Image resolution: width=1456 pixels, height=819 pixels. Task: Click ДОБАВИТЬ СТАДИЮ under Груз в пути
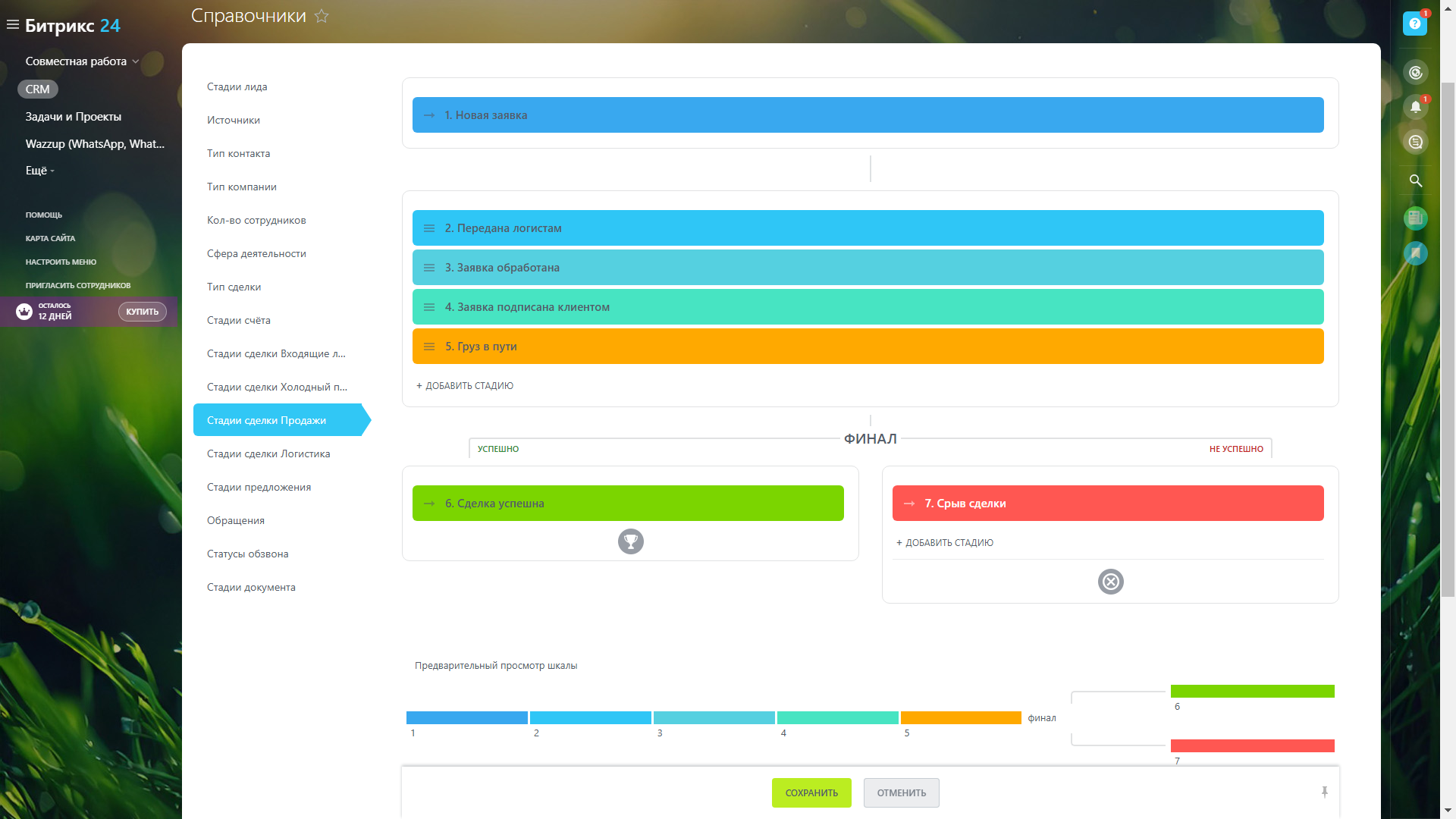[465, 386]
